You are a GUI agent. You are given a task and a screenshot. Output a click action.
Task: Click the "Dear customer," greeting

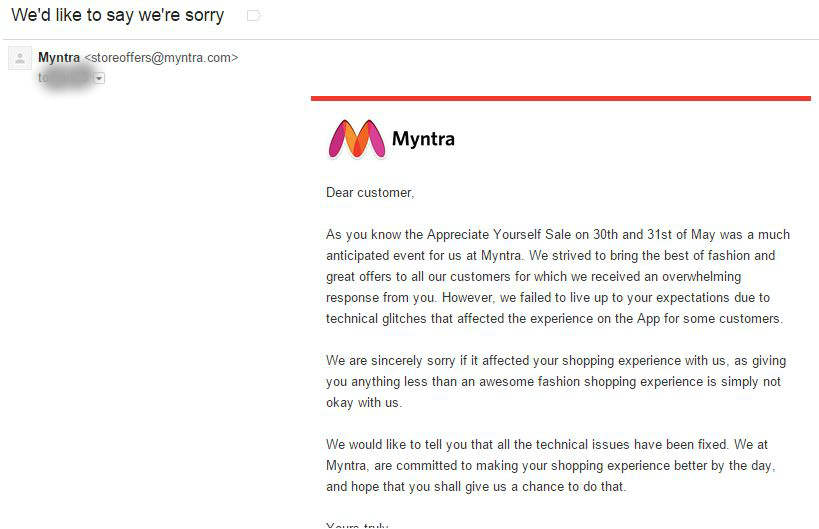tap(369, 192)
